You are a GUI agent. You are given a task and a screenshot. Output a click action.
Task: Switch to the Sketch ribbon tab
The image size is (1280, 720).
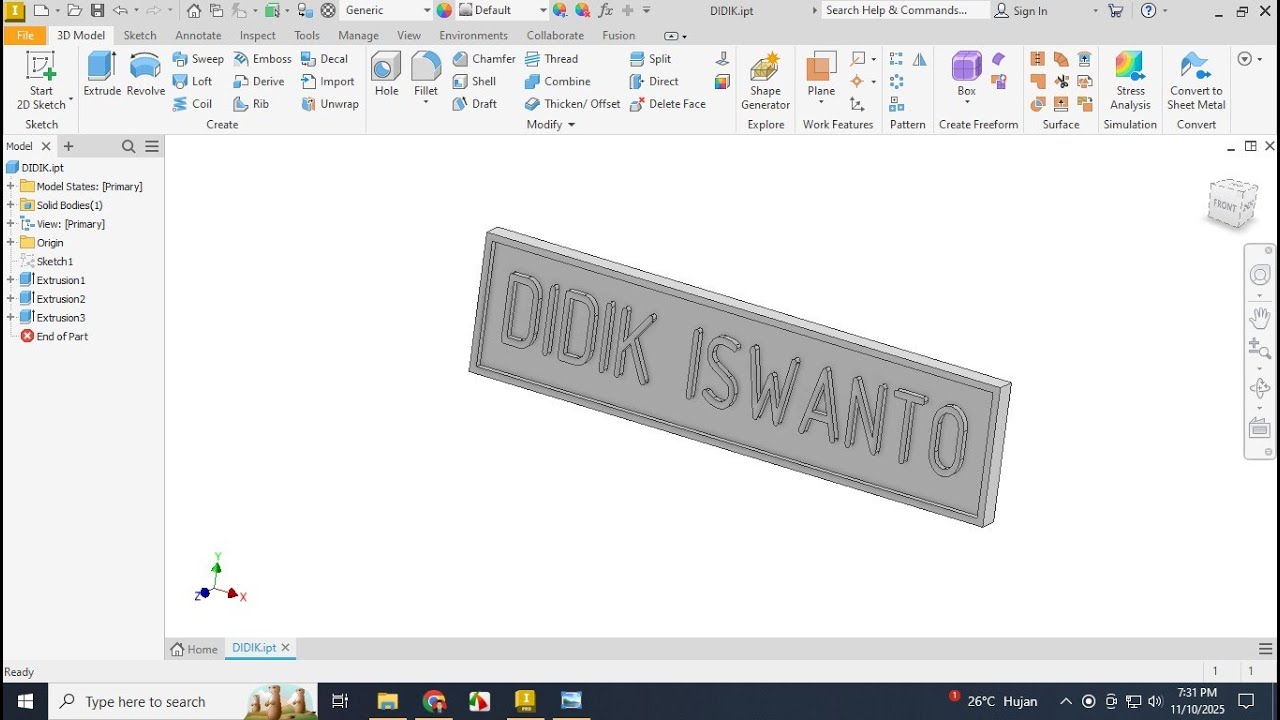click(140, 35)
